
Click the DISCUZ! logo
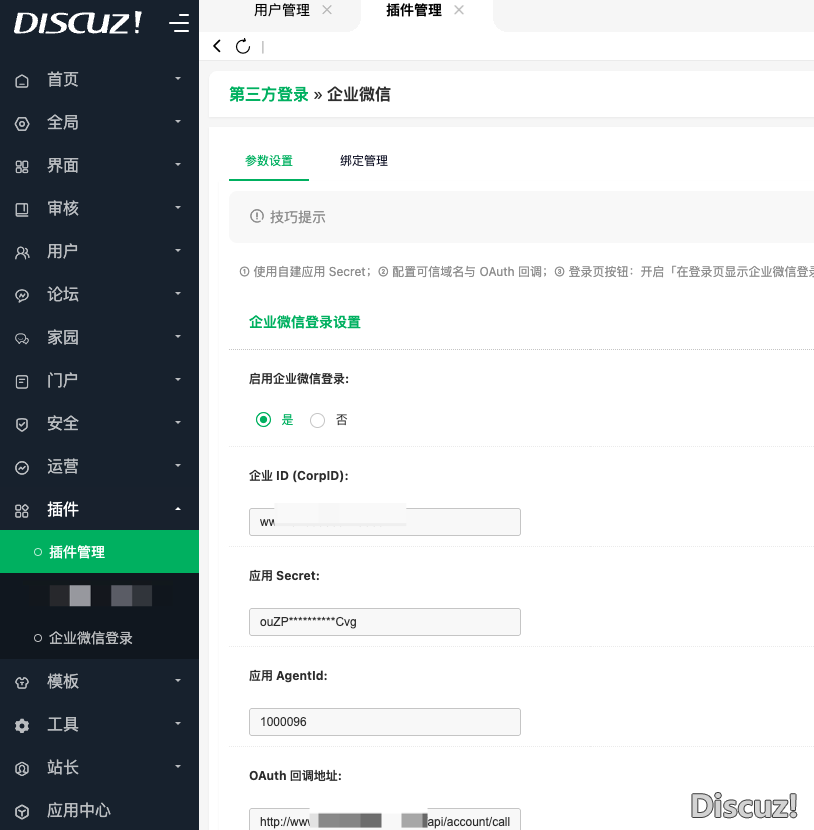78,23
